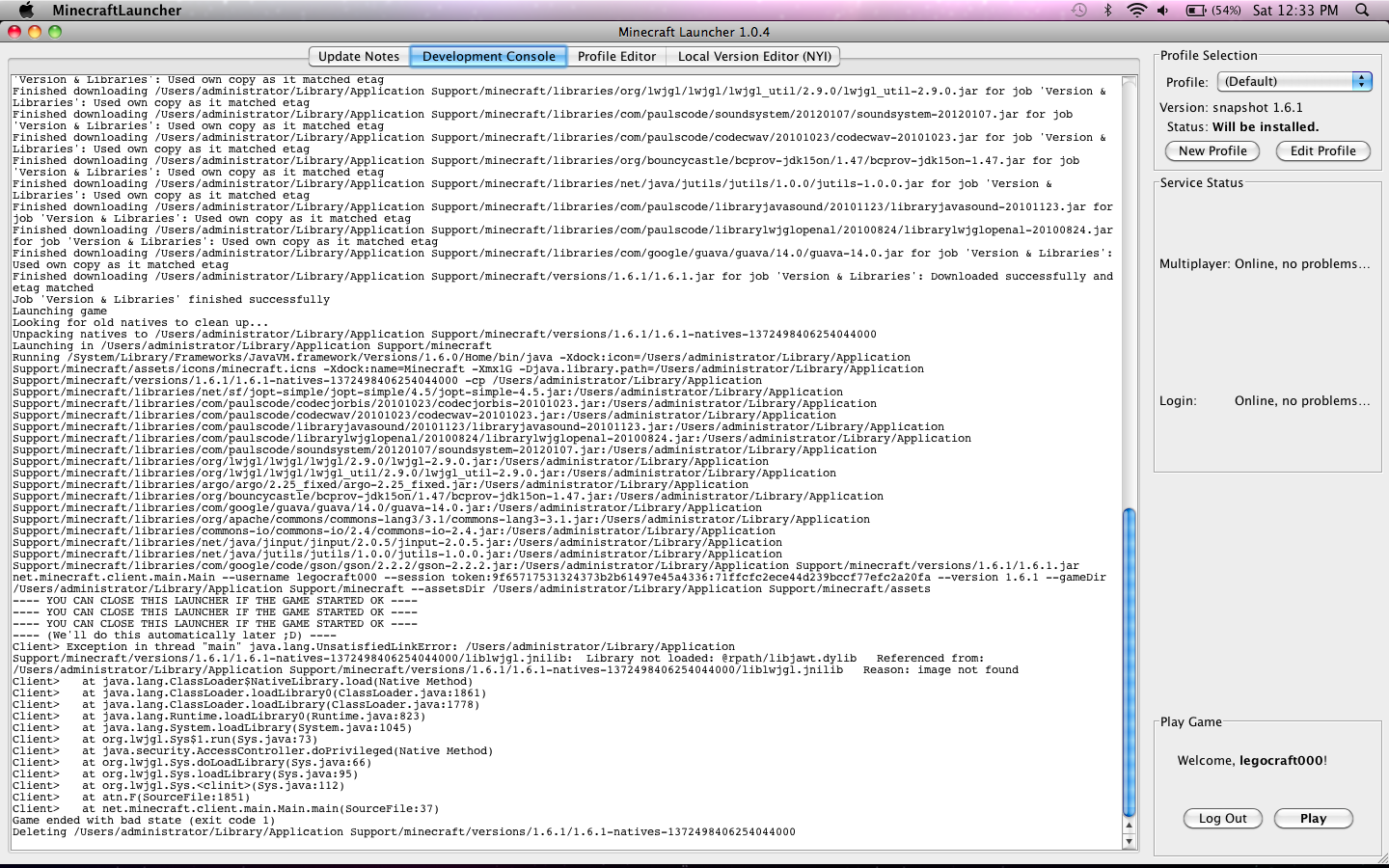Click the console scroll down arrow
The image size is (1389, 868).
pos(1130,841)
